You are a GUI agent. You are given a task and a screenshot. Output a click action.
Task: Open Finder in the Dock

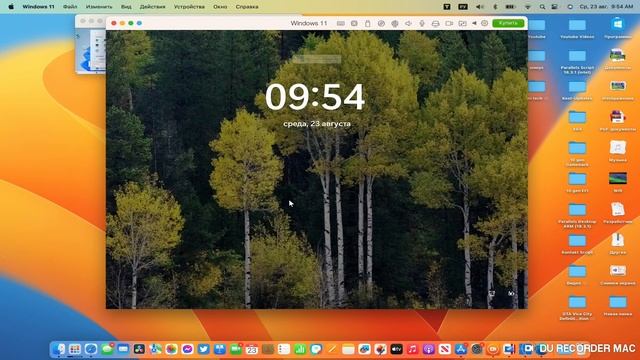(x=58, y=349)
